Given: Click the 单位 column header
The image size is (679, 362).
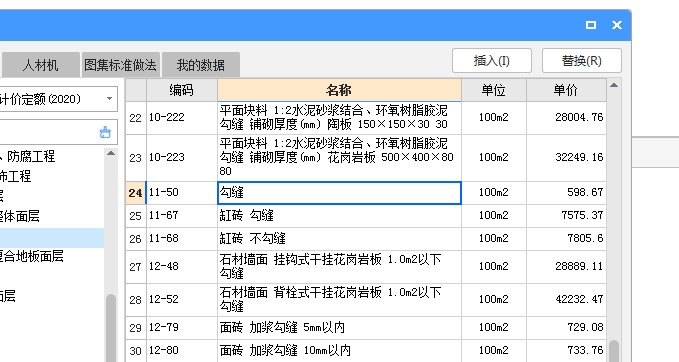Looking at the screenshot, I should 494,90.
